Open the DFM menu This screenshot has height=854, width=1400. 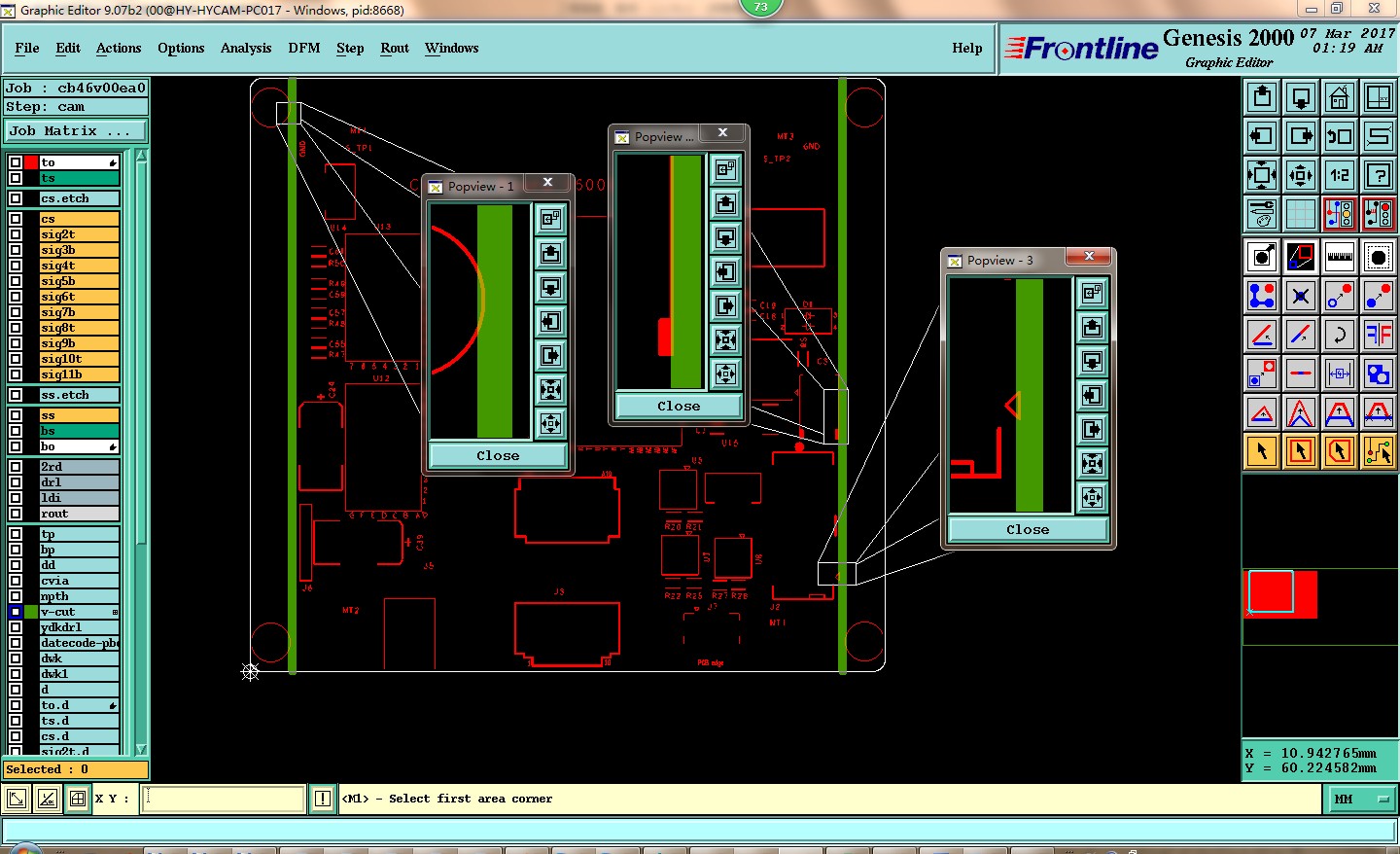304,48
